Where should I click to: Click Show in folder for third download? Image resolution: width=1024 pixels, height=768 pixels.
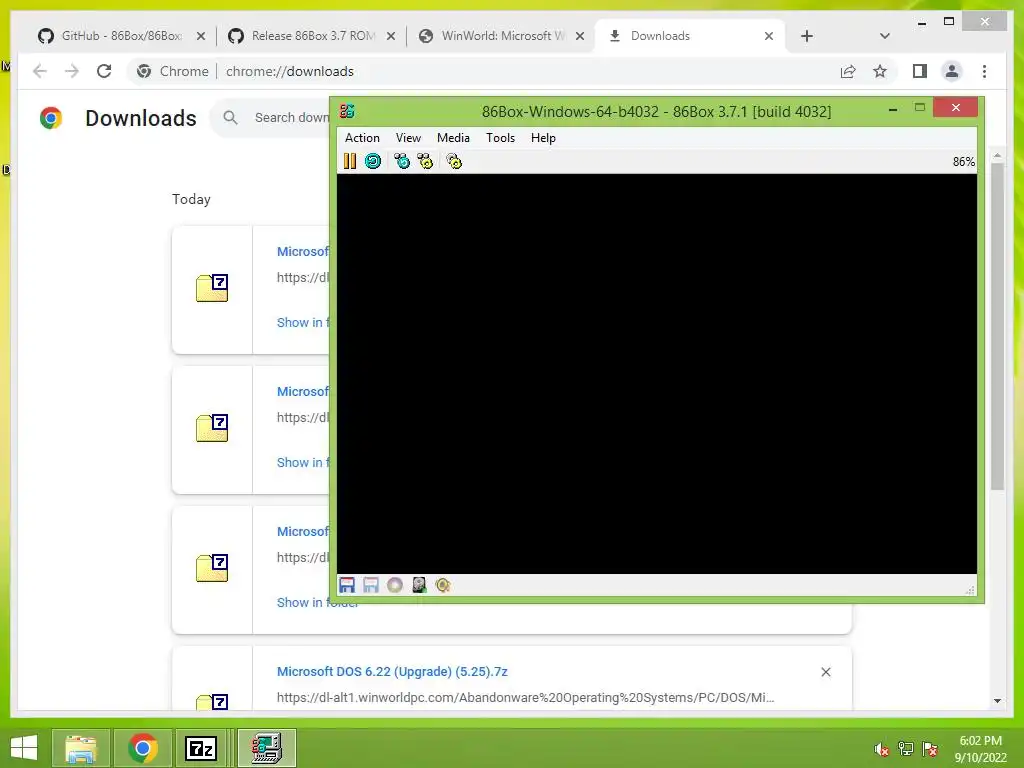click(317, 603)
